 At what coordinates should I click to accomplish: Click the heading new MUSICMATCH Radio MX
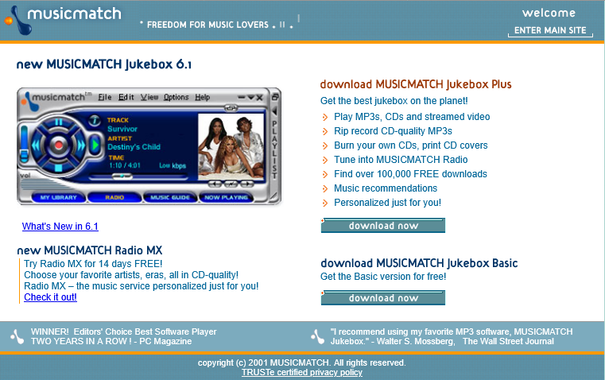click(x=90, y=250)
